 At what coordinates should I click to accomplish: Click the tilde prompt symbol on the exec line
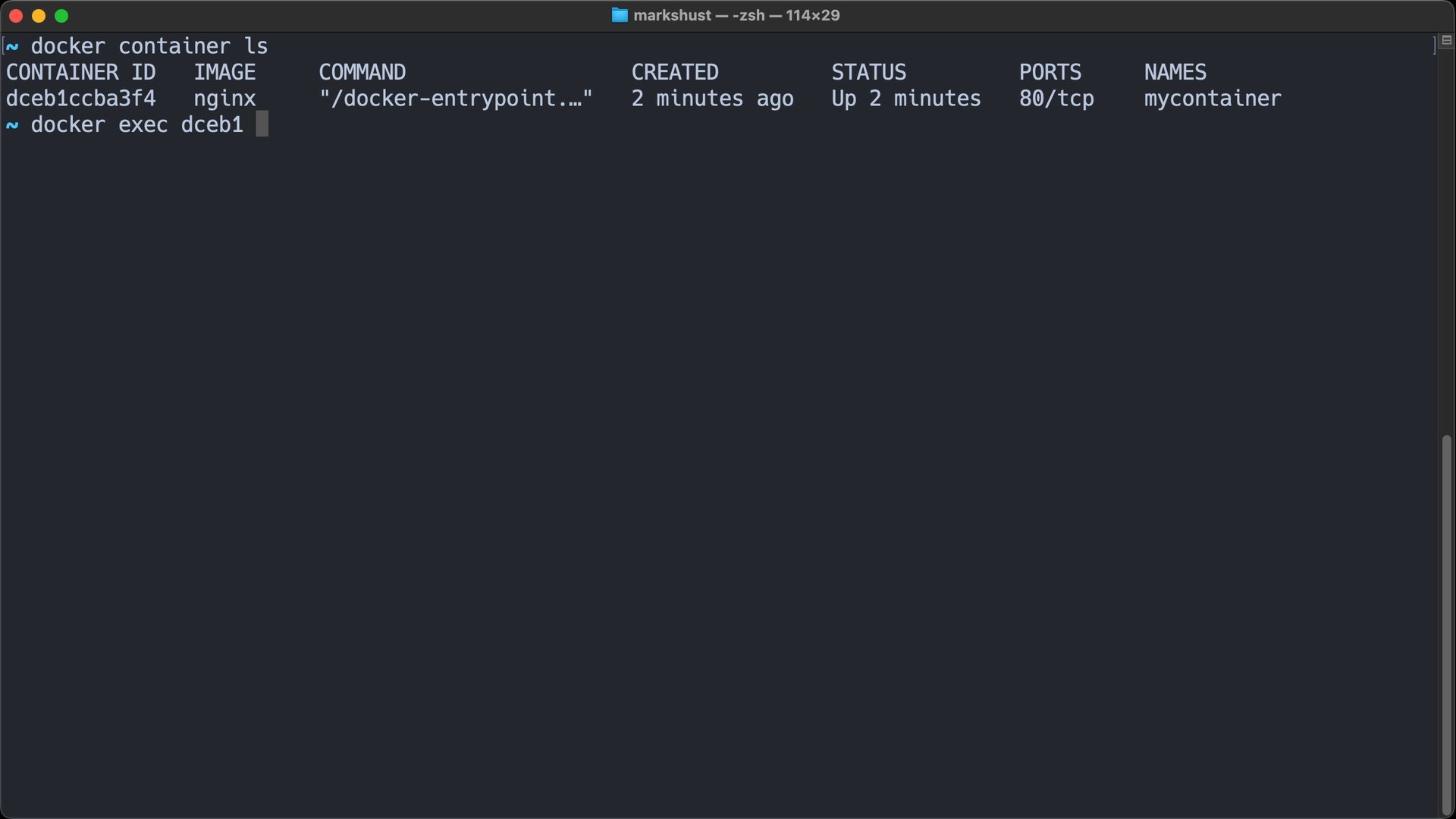click(12, 125)
